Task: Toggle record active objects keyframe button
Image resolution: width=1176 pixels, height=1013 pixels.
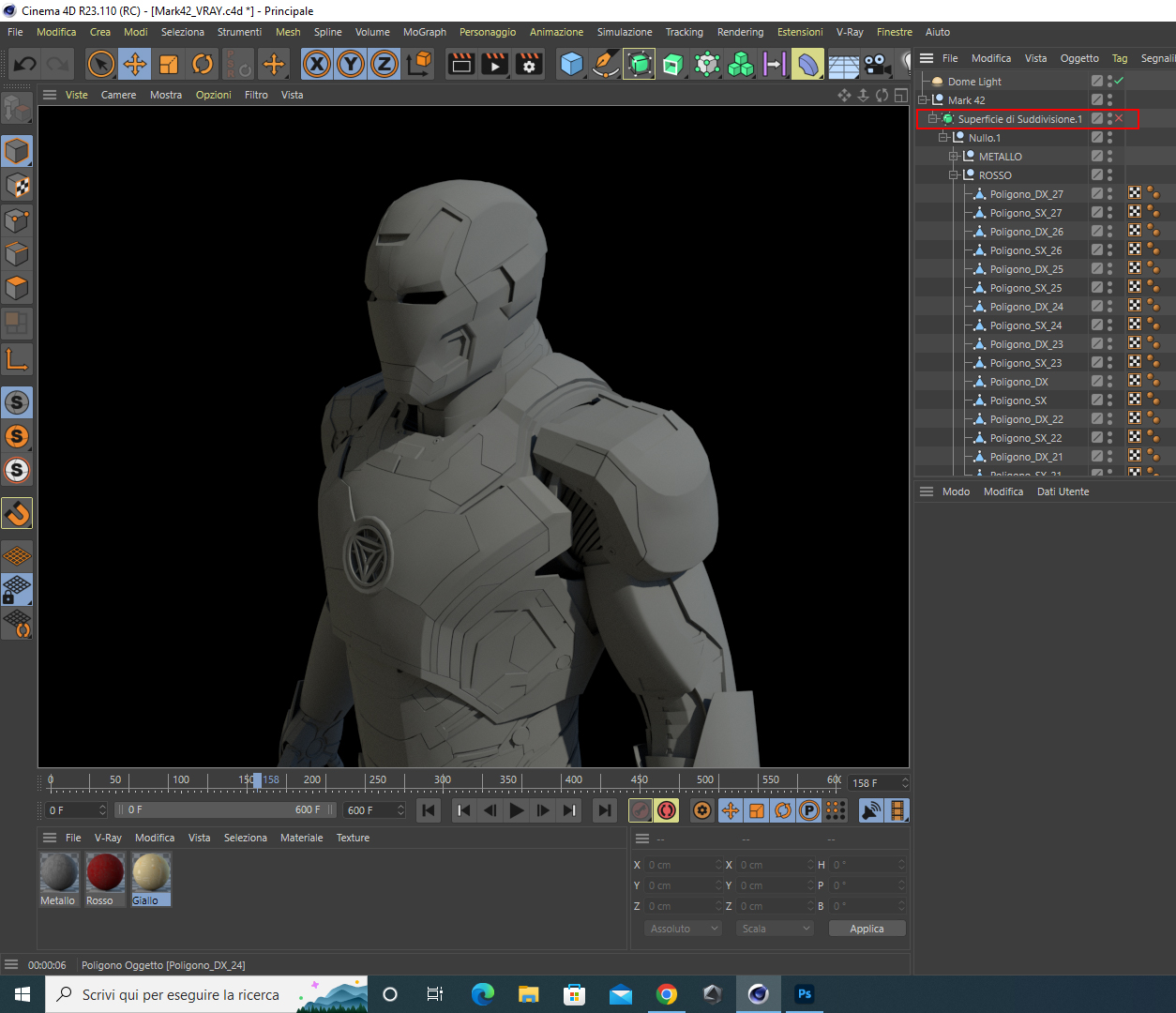Action: [x=641, y=810]
